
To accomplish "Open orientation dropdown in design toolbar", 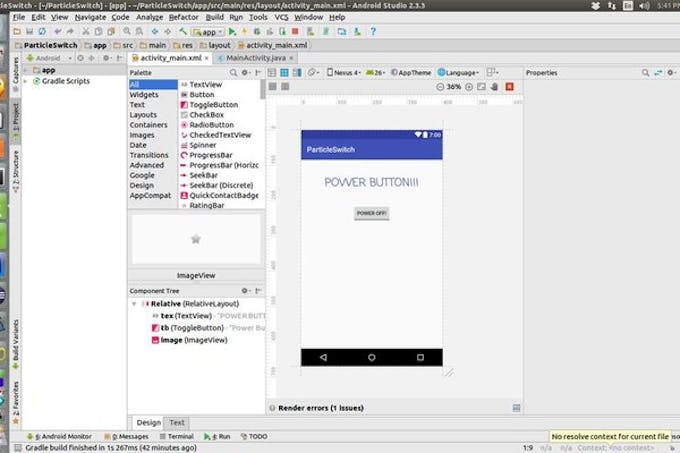I will coord(313,73).
